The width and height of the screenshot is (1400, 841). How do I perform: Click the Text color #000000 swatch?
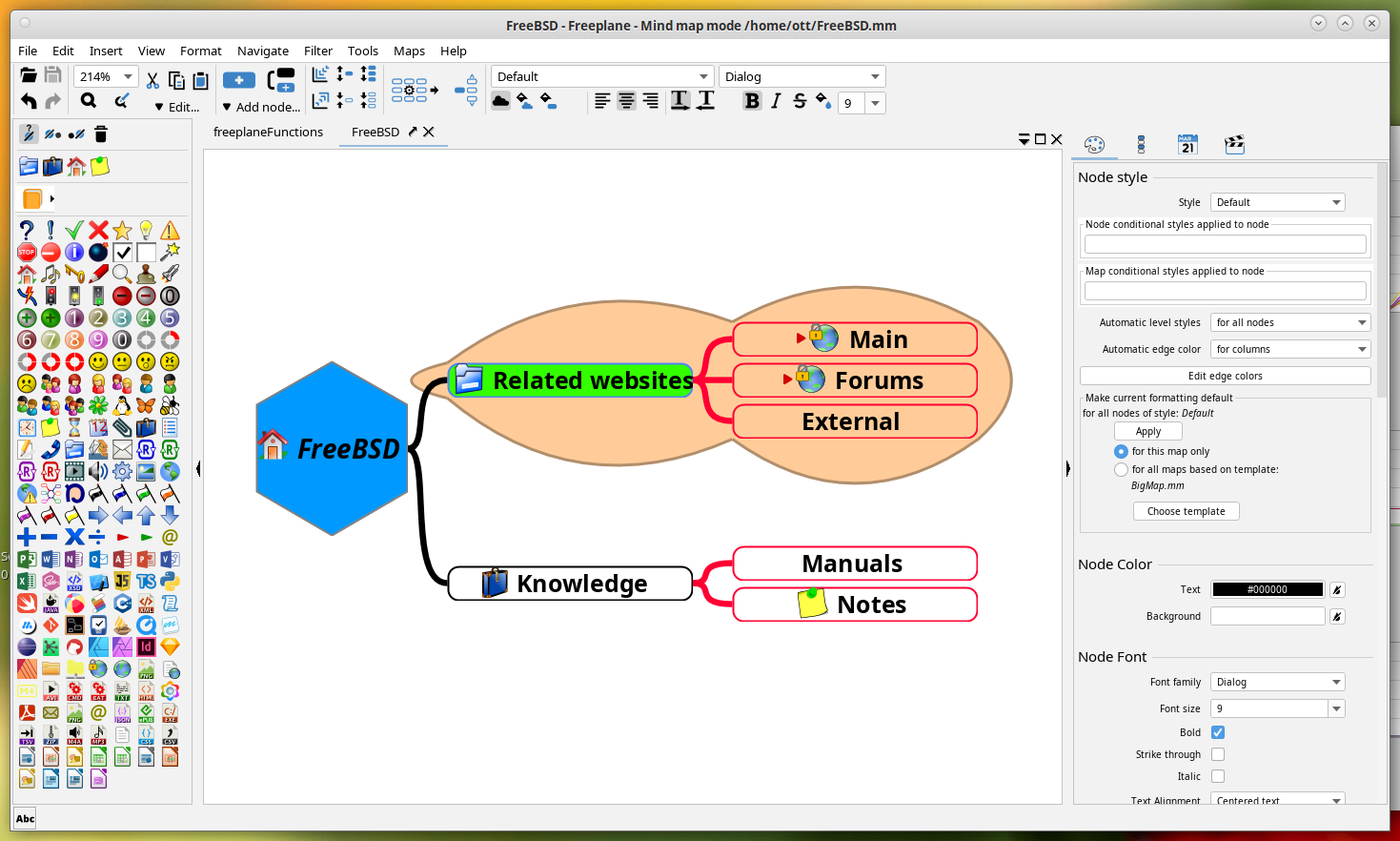click(1268, 589)
